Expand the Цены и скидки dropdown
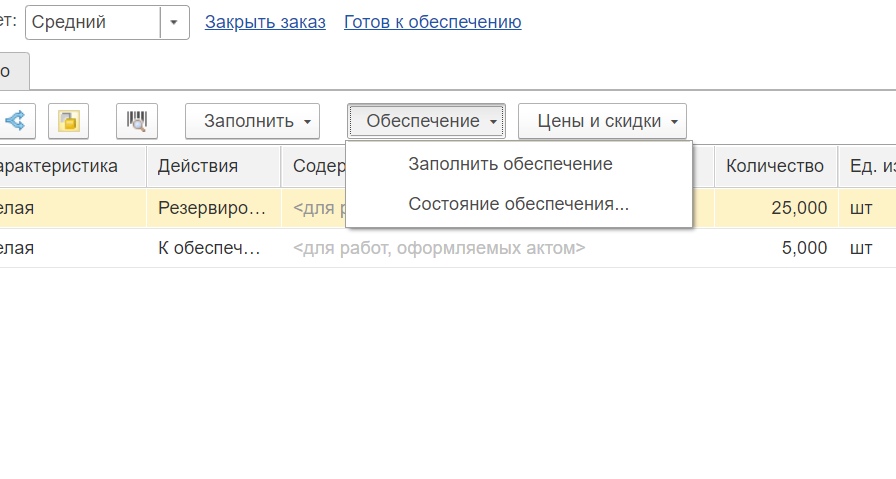The width and height of the screenshot is (896, 479). pos(602,121)
